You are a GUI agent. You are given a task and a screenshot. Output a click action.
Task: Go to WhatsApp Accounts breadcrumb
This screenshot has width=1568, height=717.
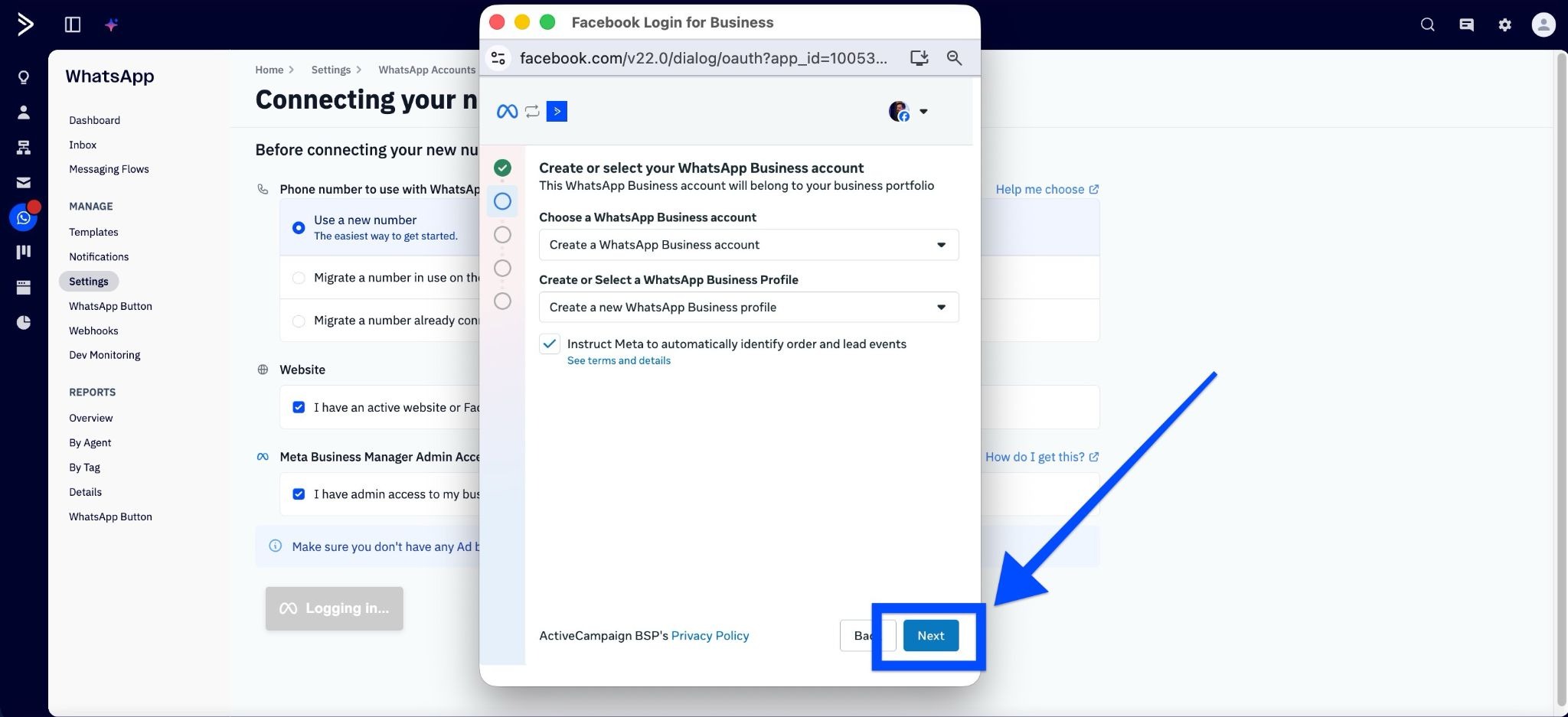point(427,70)
